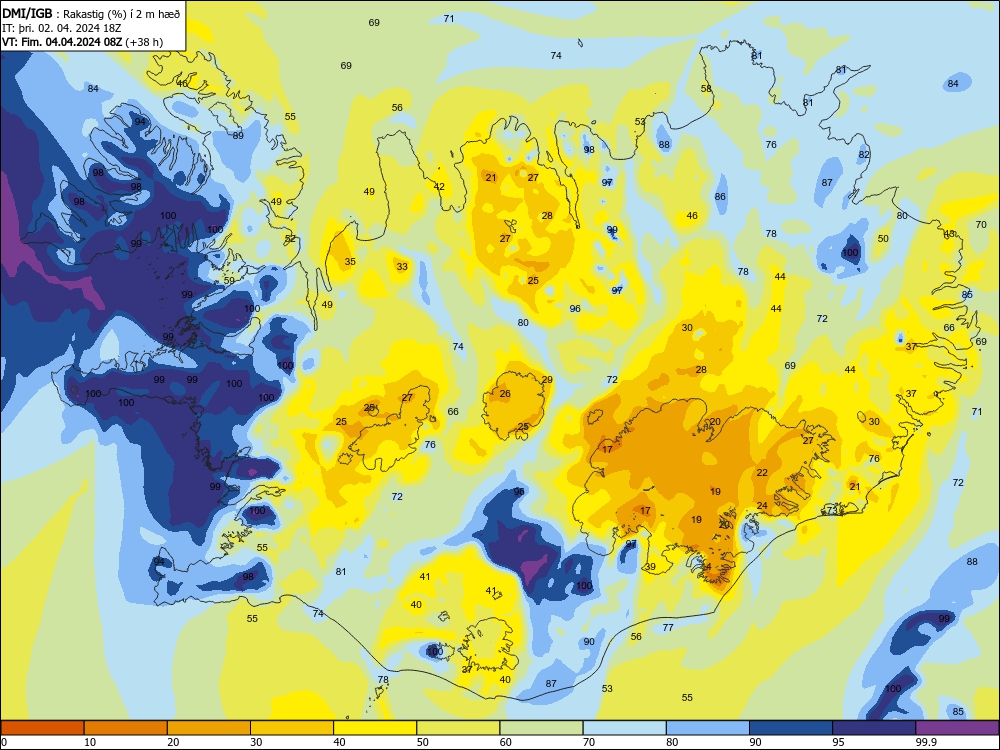Click the map value 39
Viewport: 1000px width, 750px height.
click(x=650, y=566)
